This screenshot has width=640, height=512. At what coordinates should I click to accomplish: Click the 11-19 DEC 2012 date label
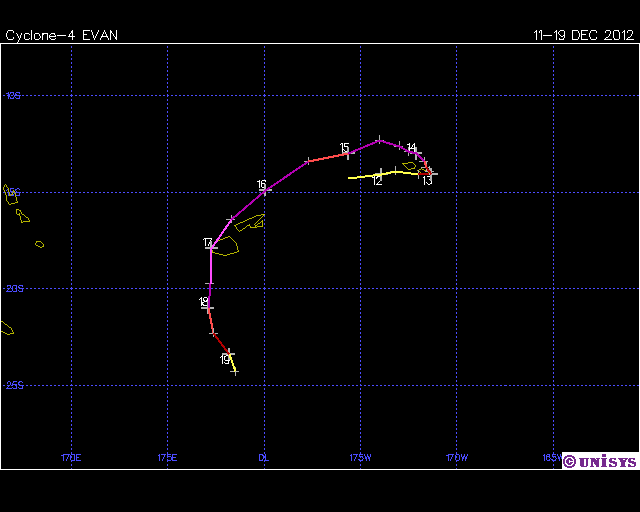pyautogui.click(x=583, y=35)
